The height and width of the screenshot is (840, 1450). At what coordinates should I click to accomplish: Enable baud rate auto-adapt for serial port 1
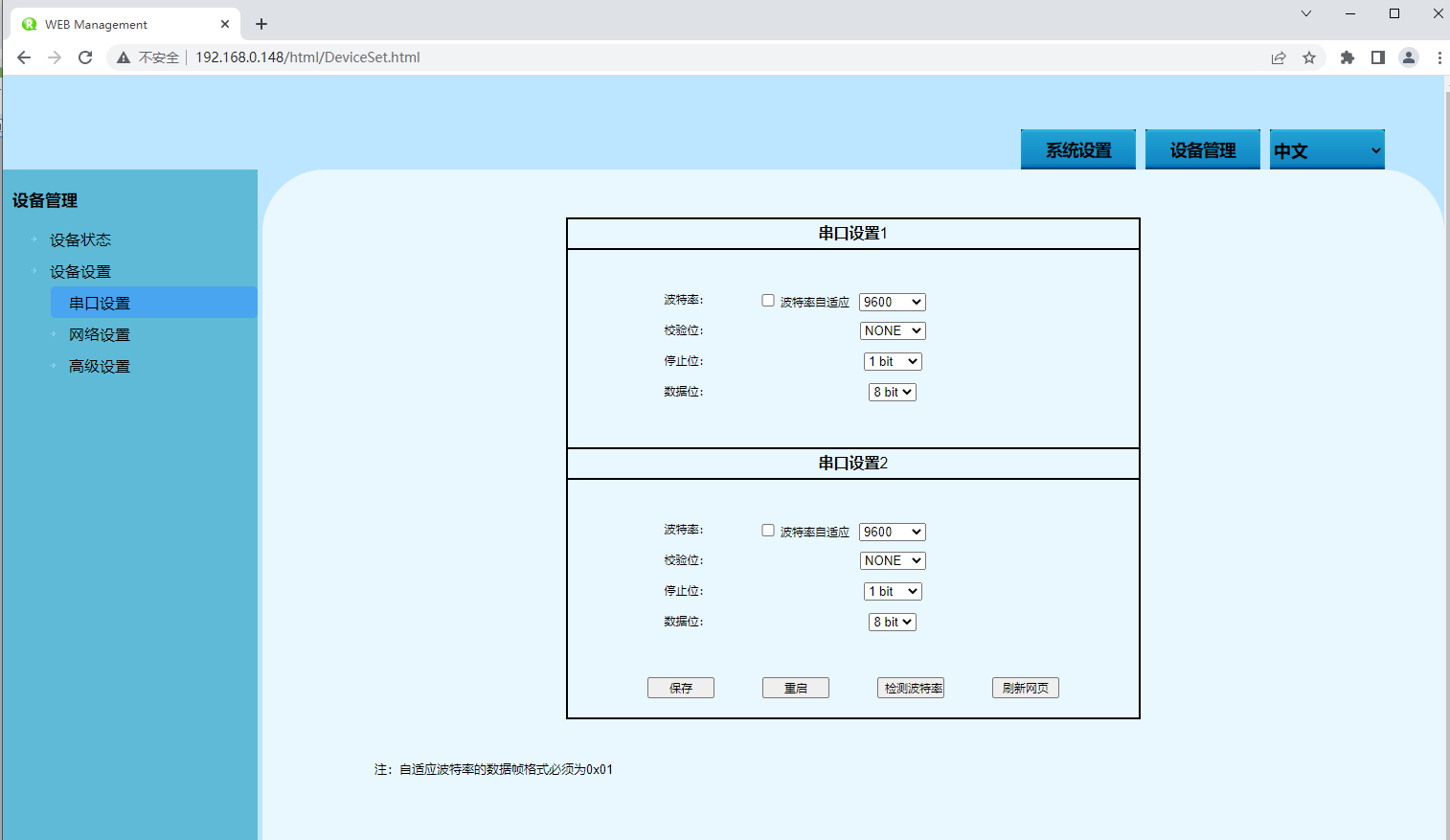click(768, 301)
